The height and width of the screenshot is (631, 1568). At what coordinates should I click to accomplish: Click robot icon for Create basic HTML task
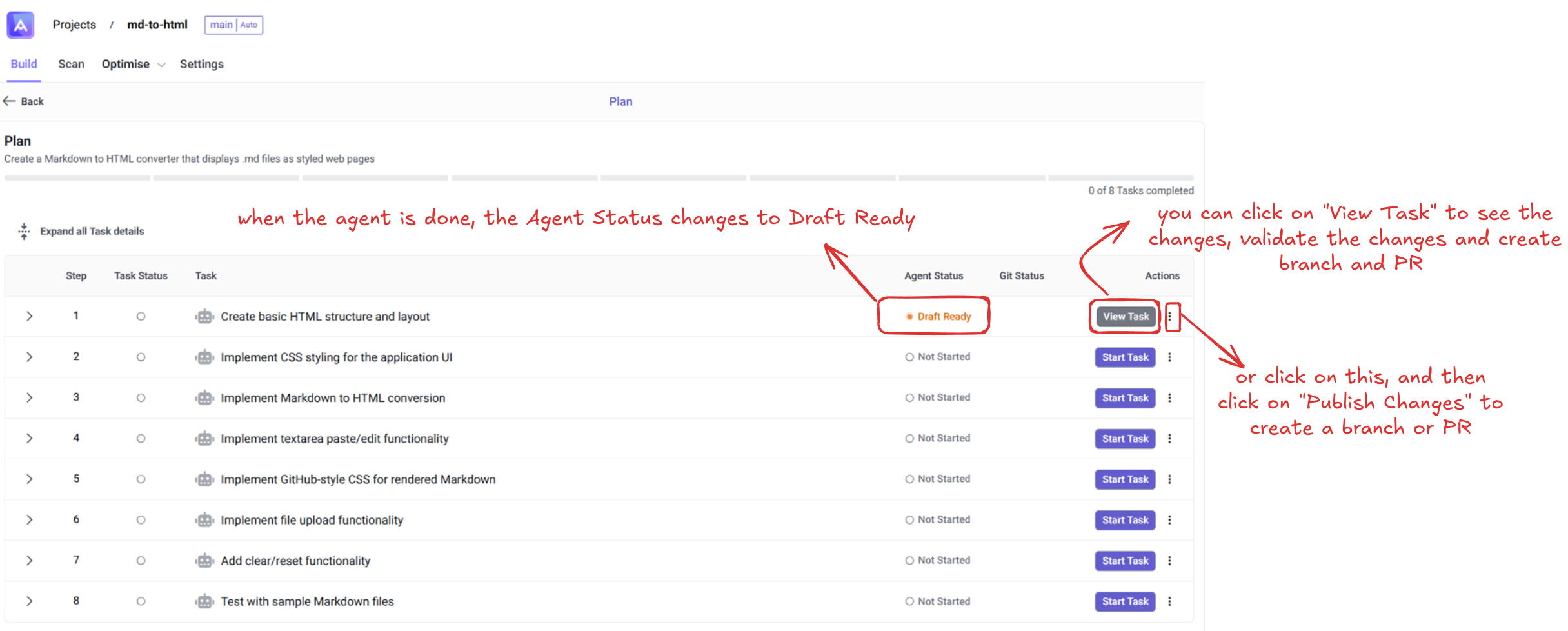(x=204, y=317)
